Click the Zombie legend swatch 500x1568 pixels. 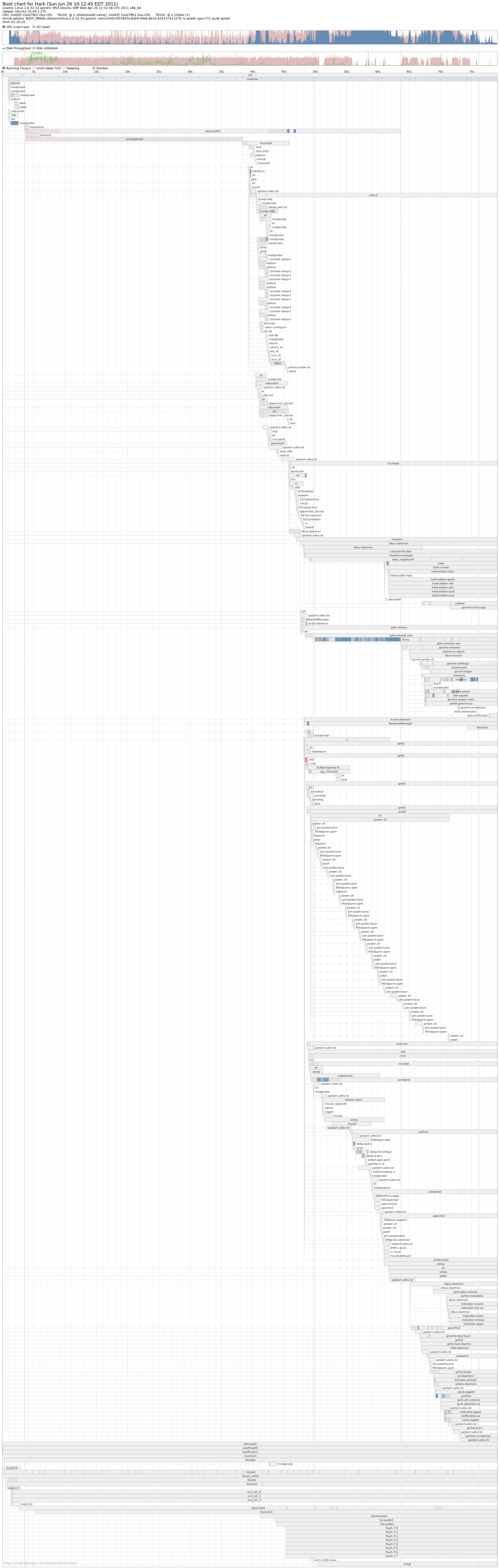94,68
